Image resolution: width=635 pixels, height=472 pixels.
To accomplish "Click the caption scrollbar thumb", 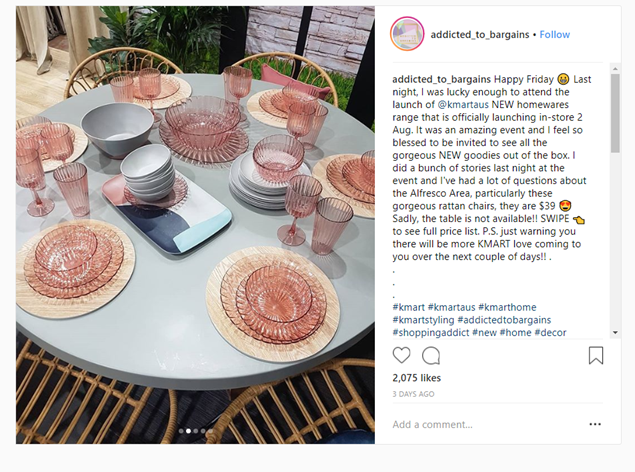I will pos(615,113).
